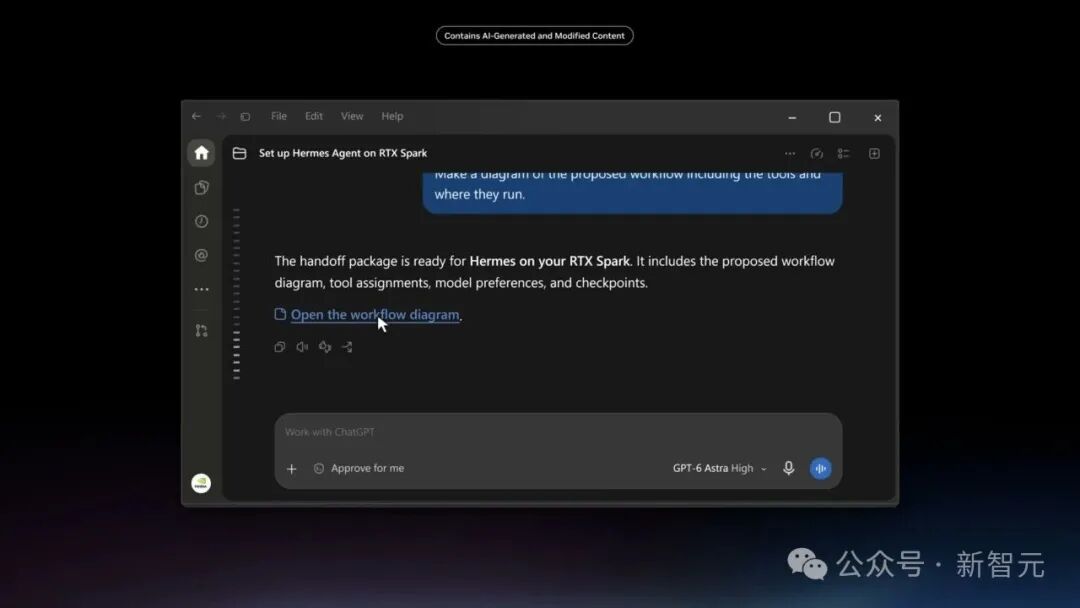Click the gauge icon in the chat header
The image size is (1080, 608).
[x=817, y=154]
